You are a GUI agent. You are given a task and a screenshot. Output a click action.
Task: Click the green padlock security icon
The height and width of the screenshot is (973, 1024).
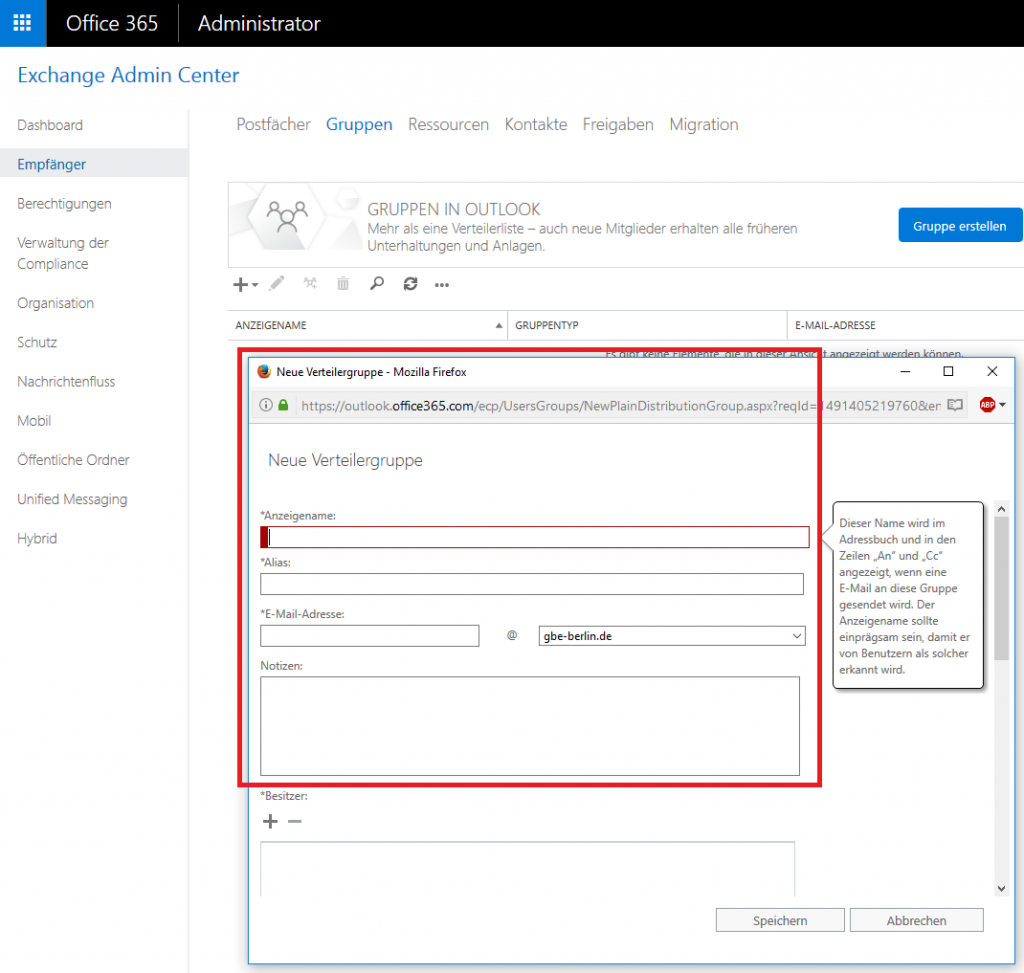(283, 405)
